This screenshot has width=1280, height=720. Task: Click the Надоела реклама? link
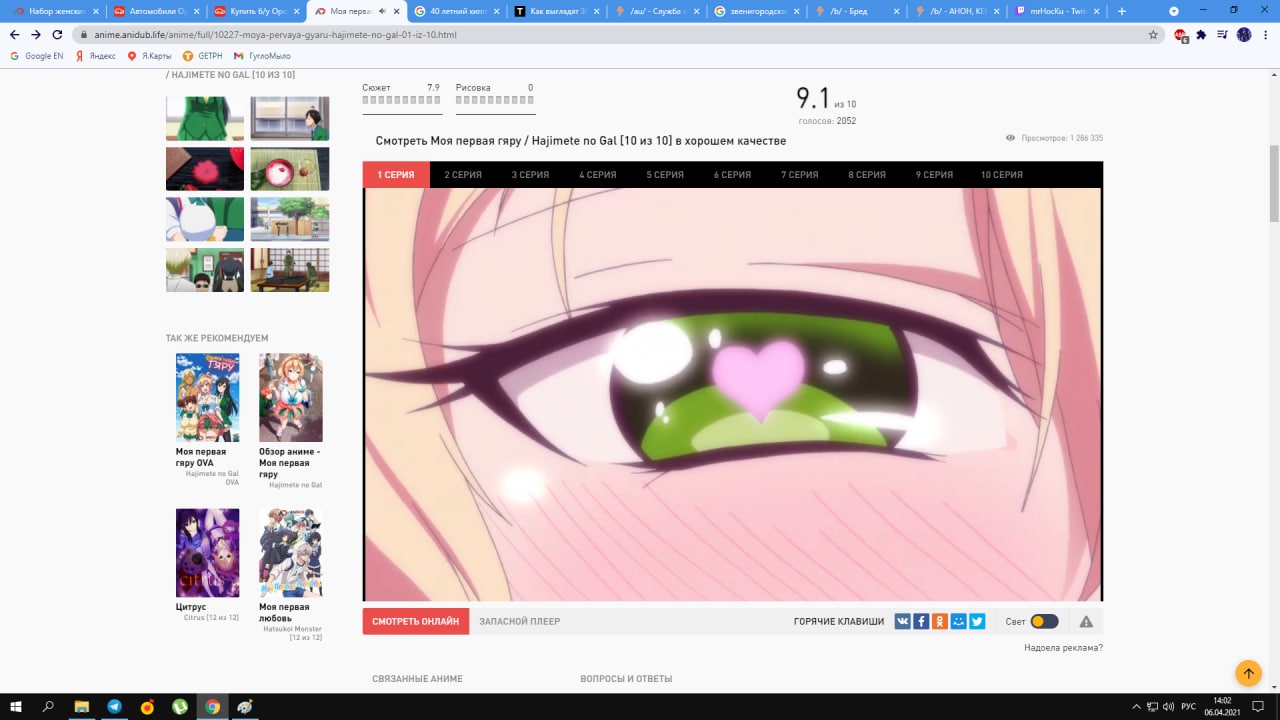click(1063, 648)
